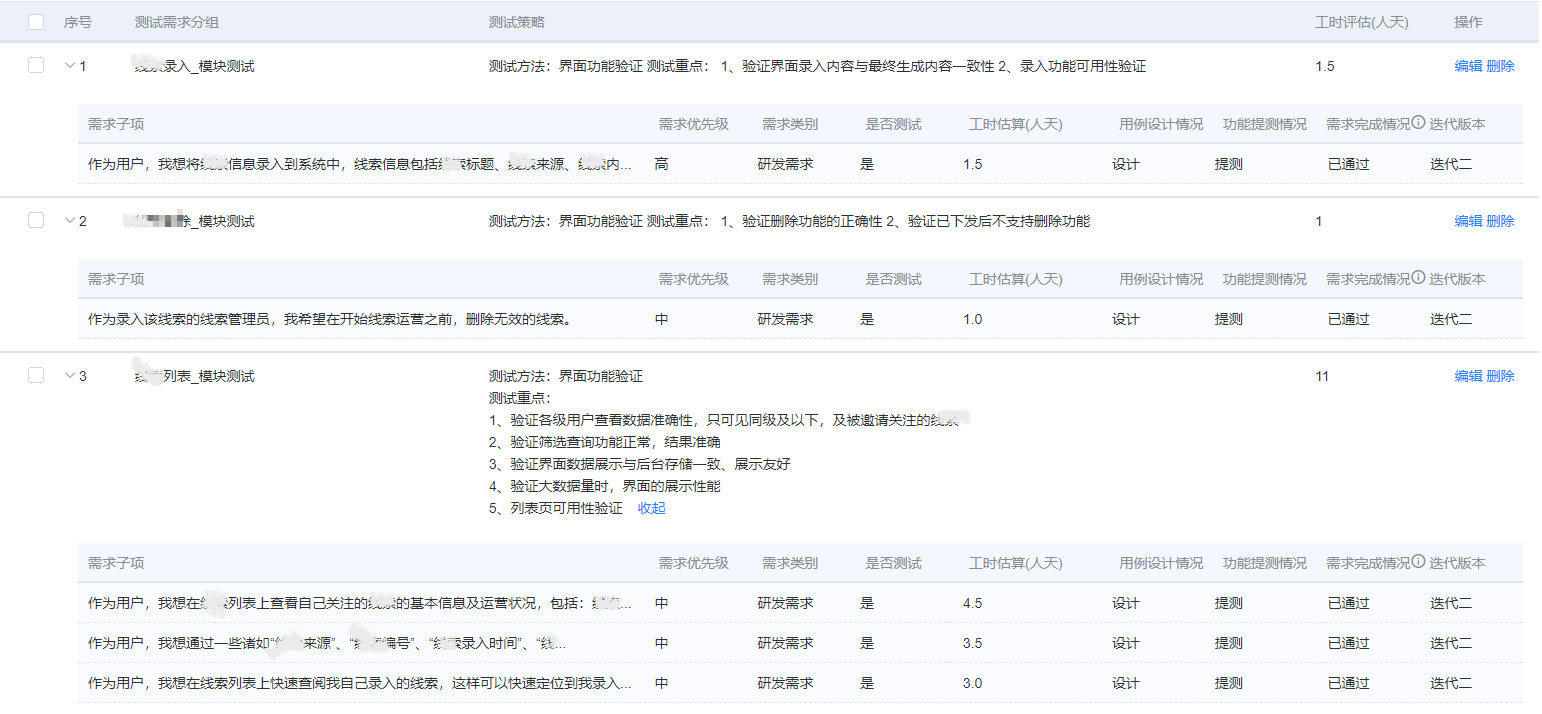Select the 录入_模块测试 group name
The image size is (1542, 714).
194,66
